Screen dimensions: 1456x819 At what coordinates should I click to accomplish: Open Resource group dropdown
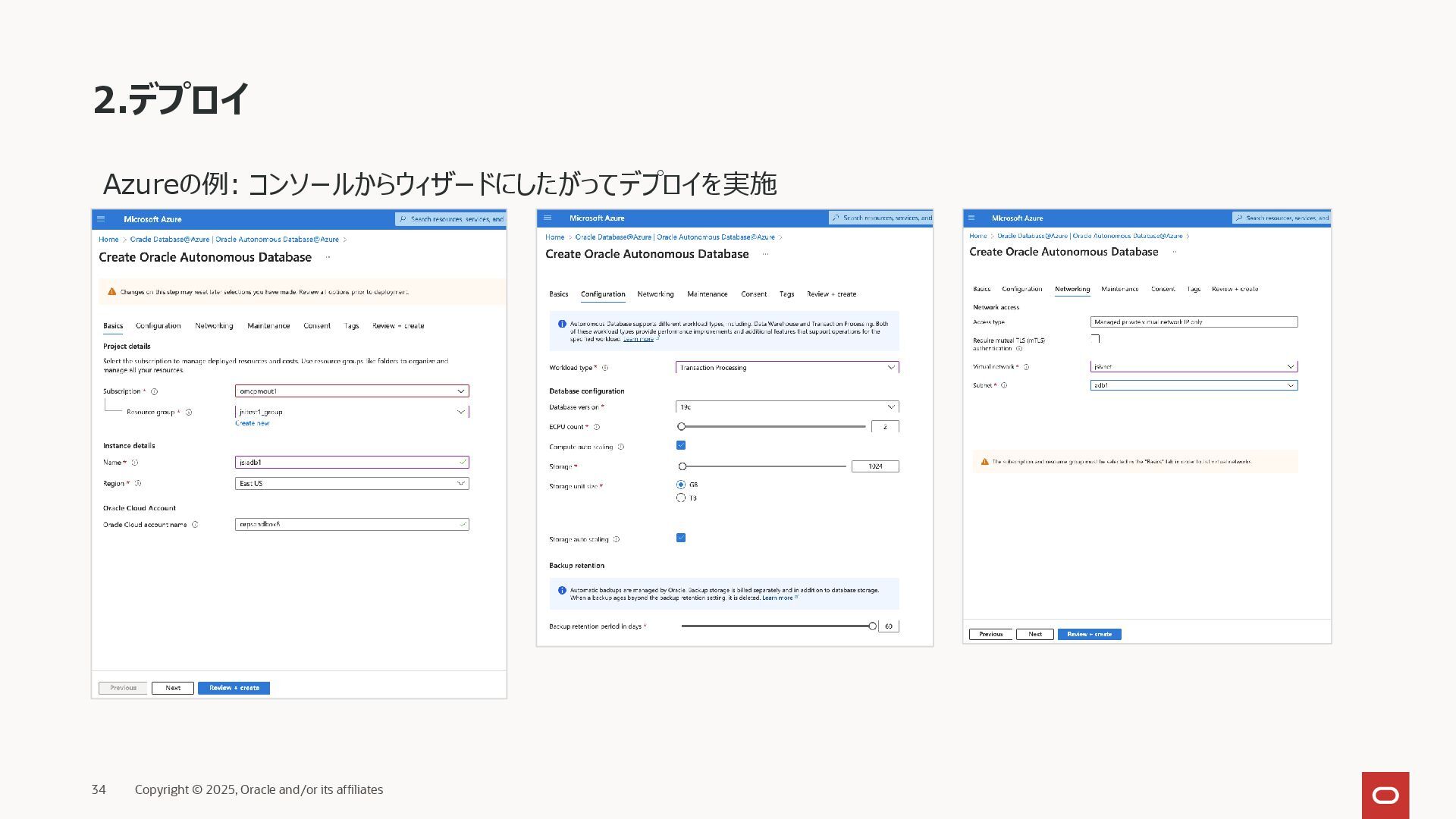point(352,412)
